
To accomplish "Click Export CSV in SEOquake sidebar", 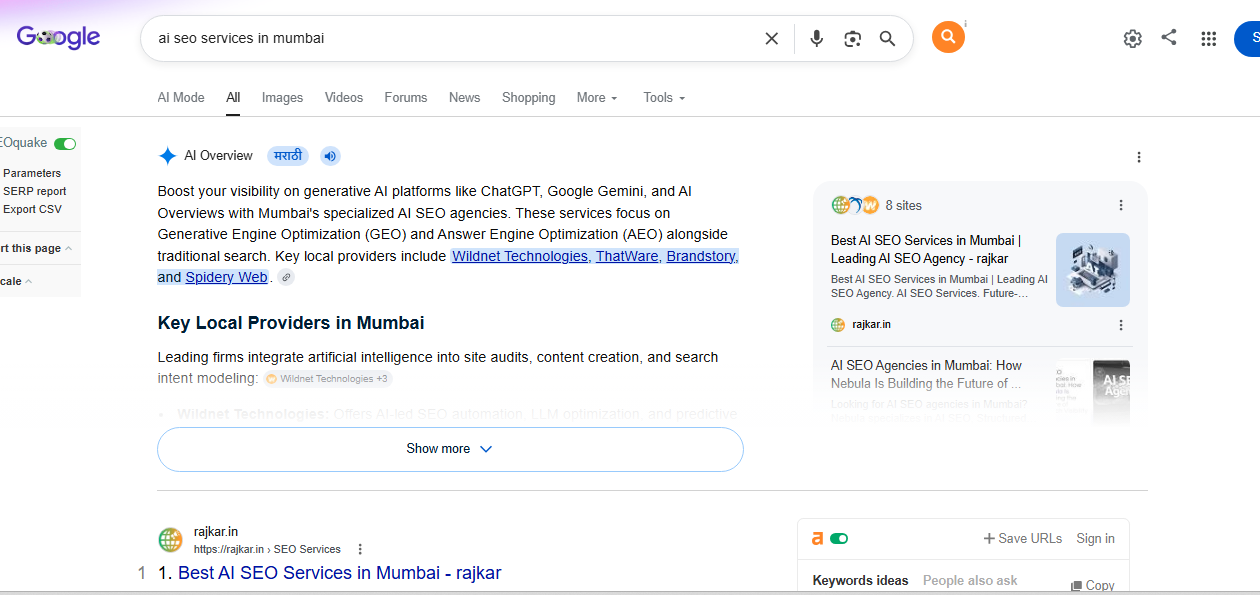I will pyautogui.click(x=32, y=209).
